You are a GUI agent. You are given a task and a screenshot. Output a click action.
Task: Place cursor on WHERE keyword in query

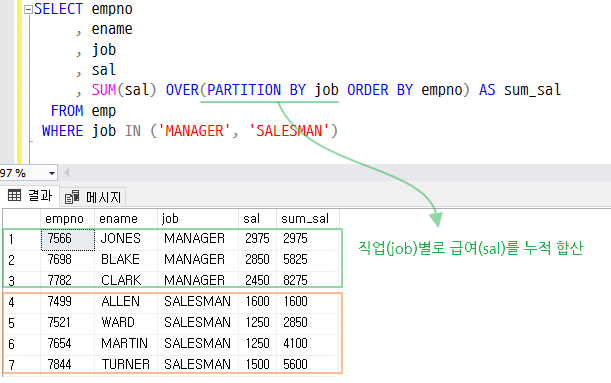click(63, 131)
